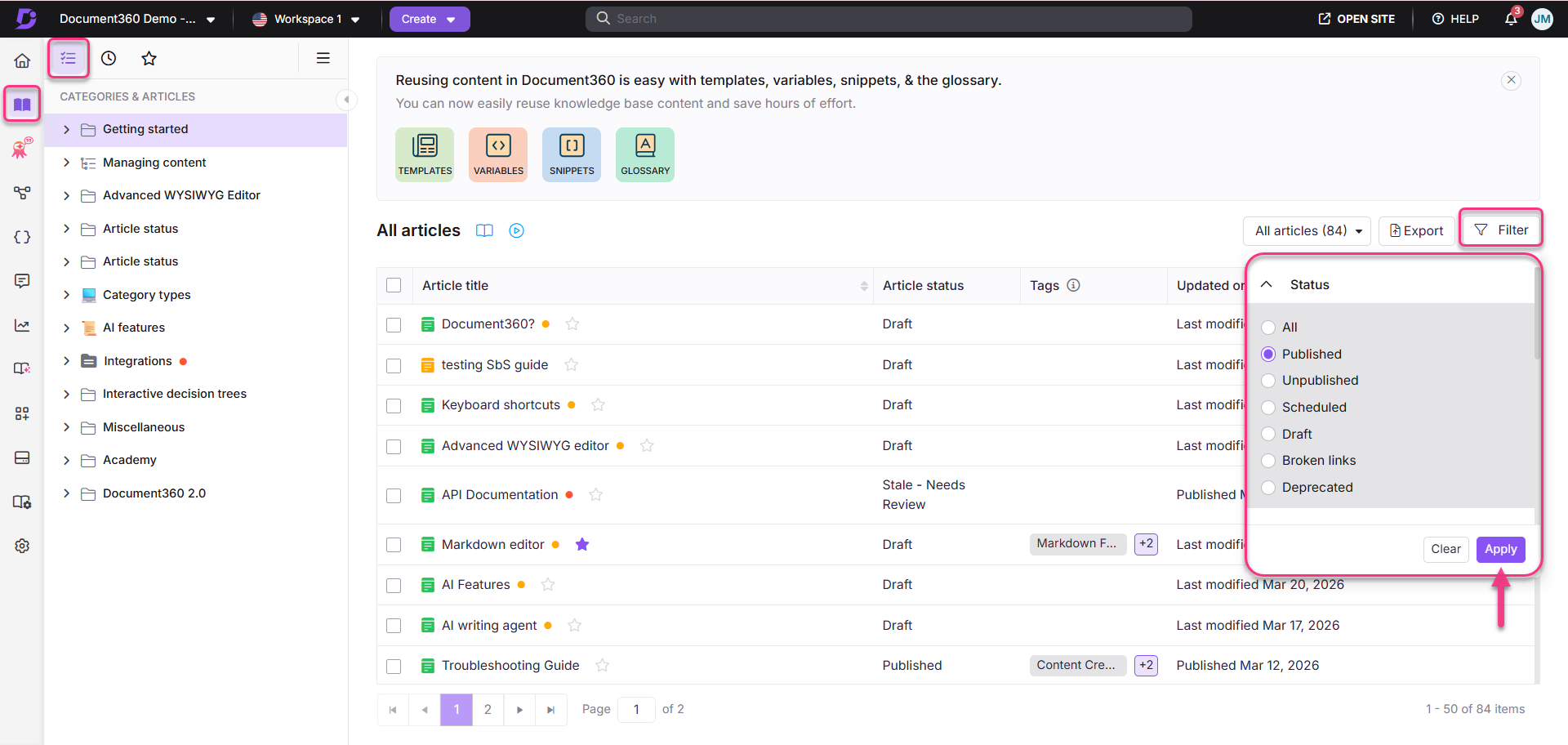Switch to the Academy category

129,459
